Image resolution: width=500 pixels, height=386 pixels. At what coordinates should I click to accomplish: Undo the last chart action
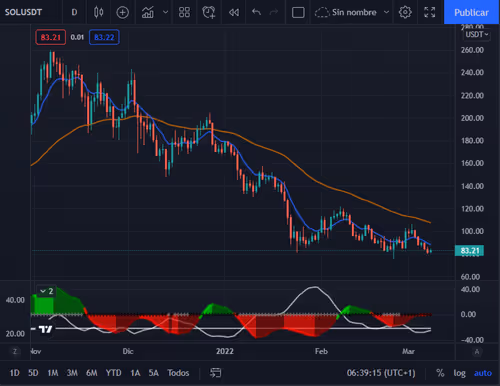256,12
